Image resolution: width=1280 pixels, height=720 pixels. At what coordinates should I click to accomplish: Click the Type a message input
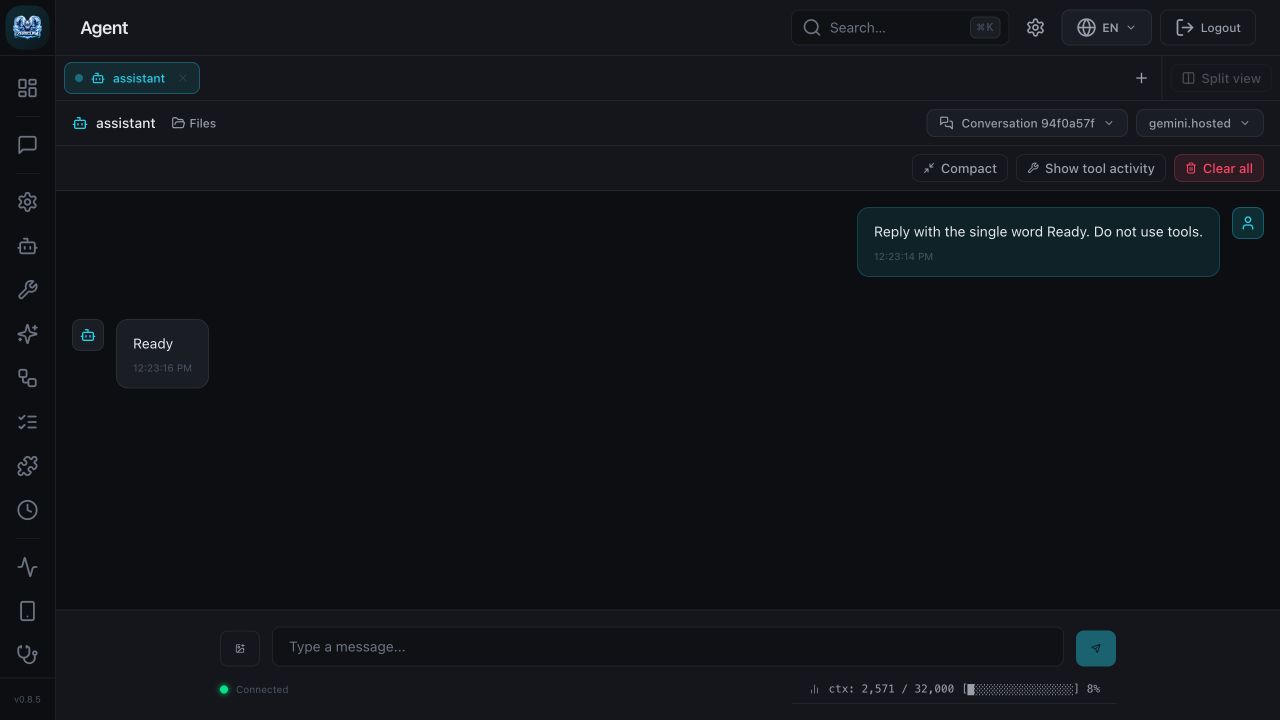pos(667,647)
